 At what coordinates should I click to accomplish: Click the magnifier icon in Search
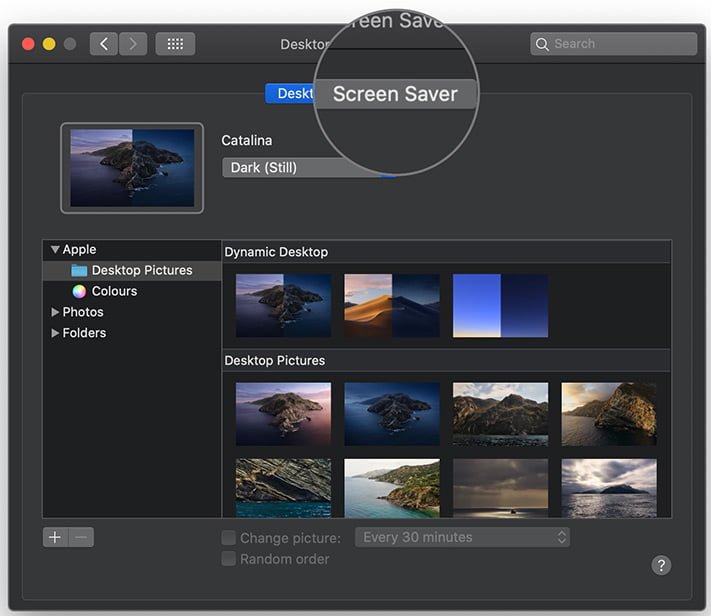point(542,44)
